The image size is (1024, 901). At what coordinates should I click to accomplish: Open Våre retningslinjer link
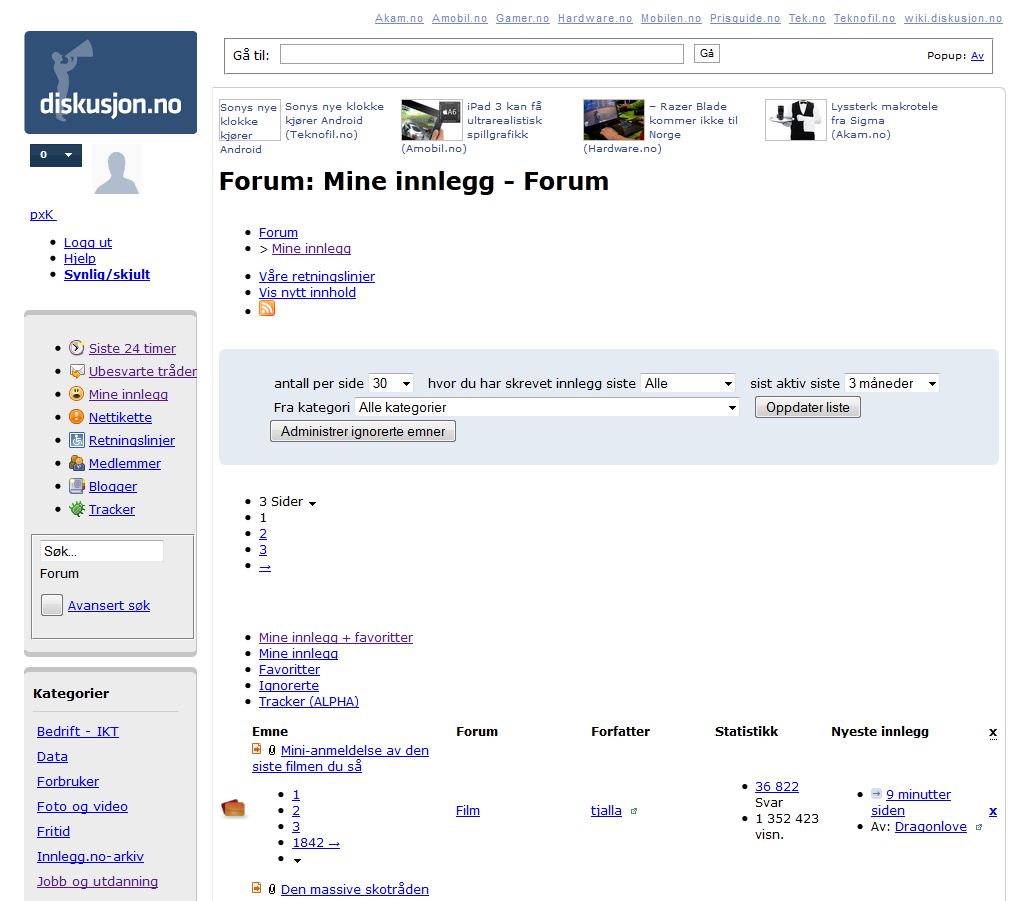[317, 276]
